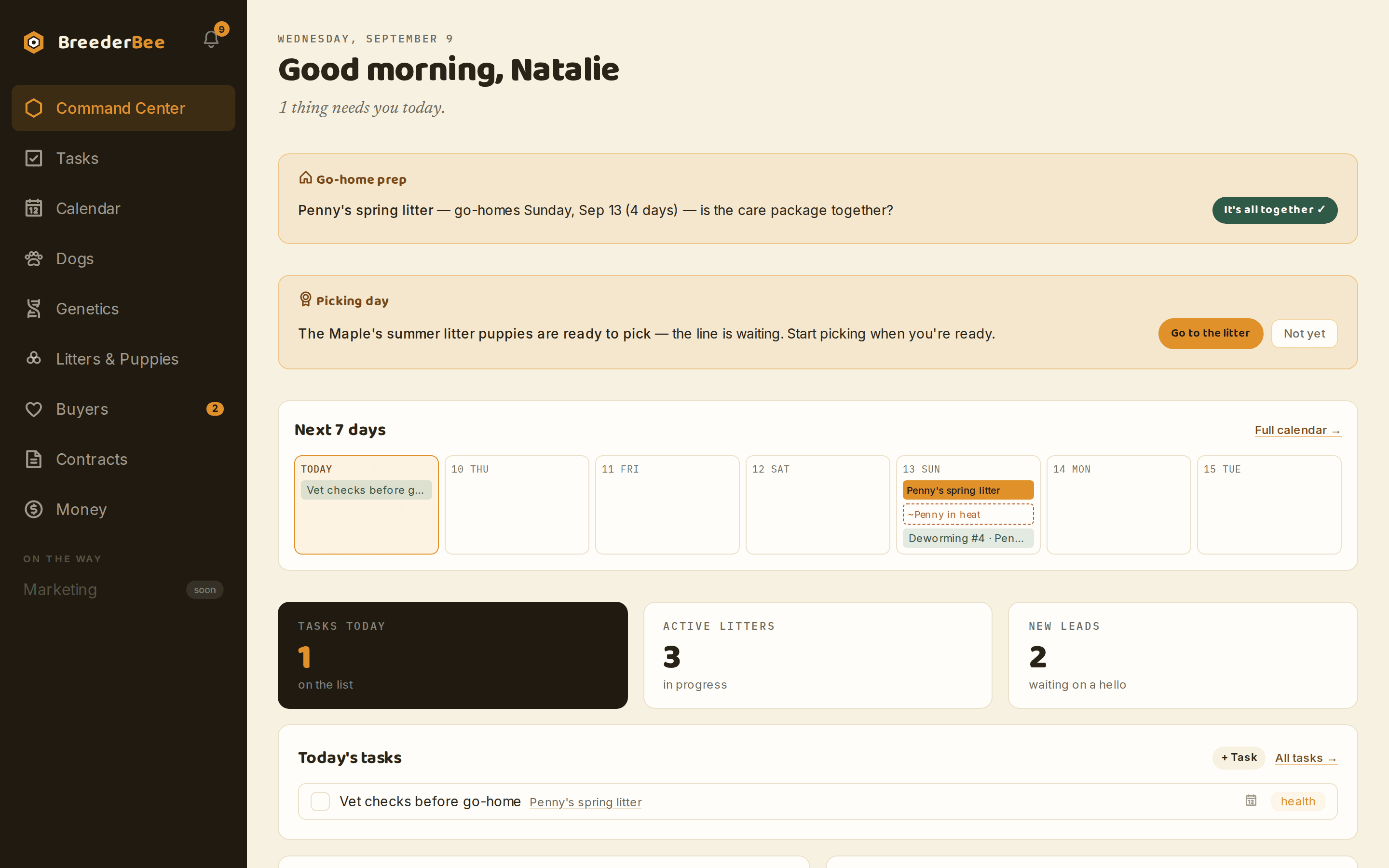Open Buyers section
Viewport: 1389px width, 868px height.
123,409
